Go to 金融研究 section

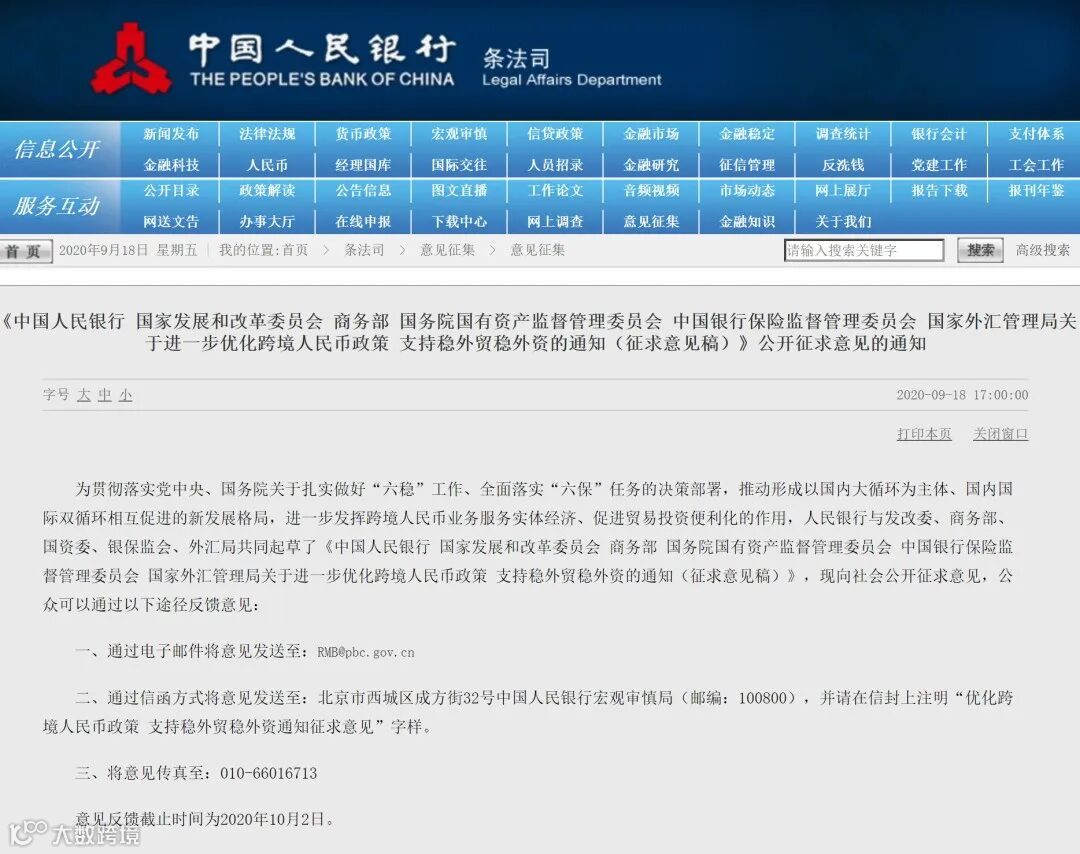pyautogui.click(x=651, y=165)
